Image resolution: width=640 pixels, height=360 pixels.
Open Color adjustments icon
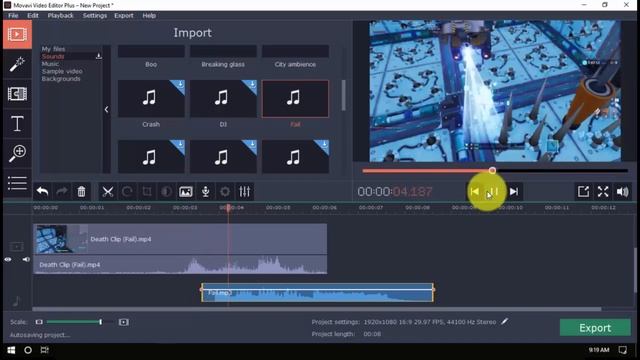pyautogui.click(x=166, y=191)
